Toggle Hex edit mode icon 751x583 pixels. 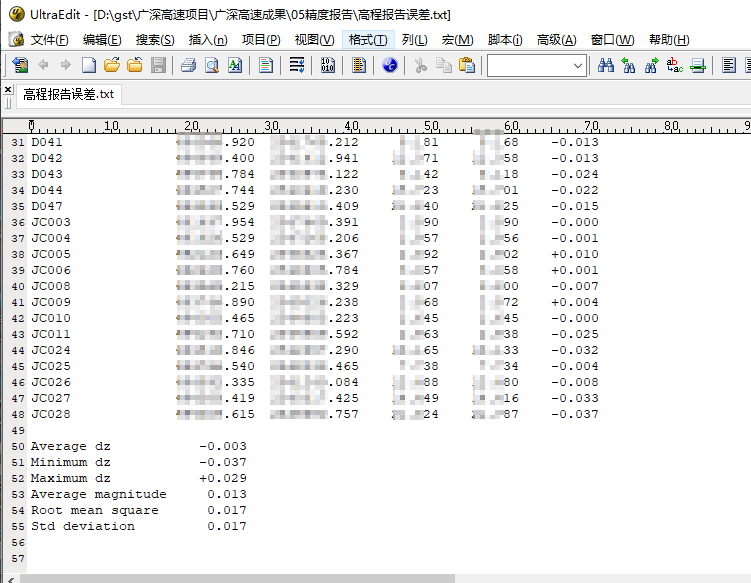click(327, 66)
